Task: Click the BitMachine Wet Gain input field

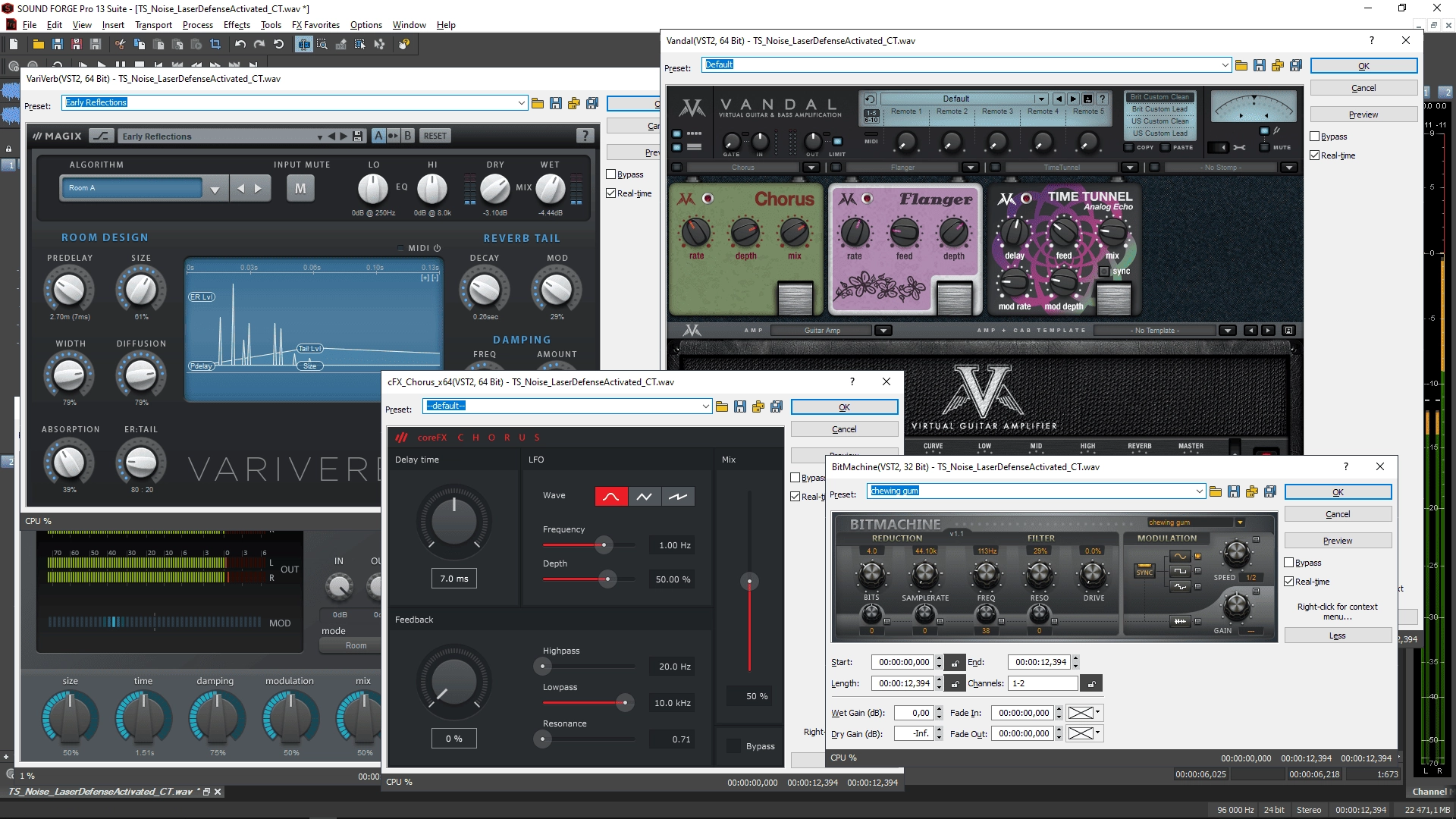Action: point(914,713)
